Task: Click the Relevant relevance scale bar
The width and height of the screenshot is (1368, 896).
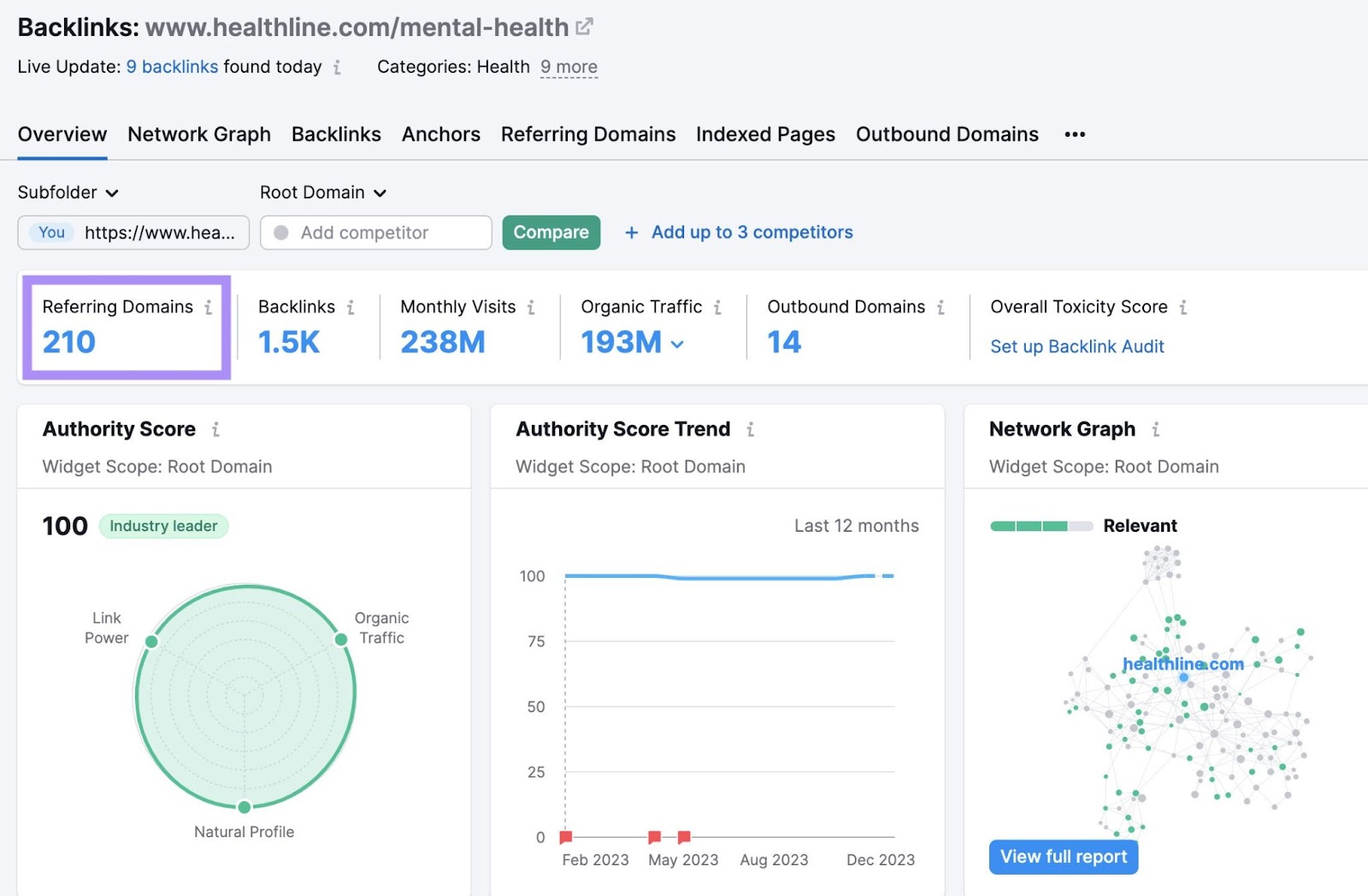Action: [1040, 526]
